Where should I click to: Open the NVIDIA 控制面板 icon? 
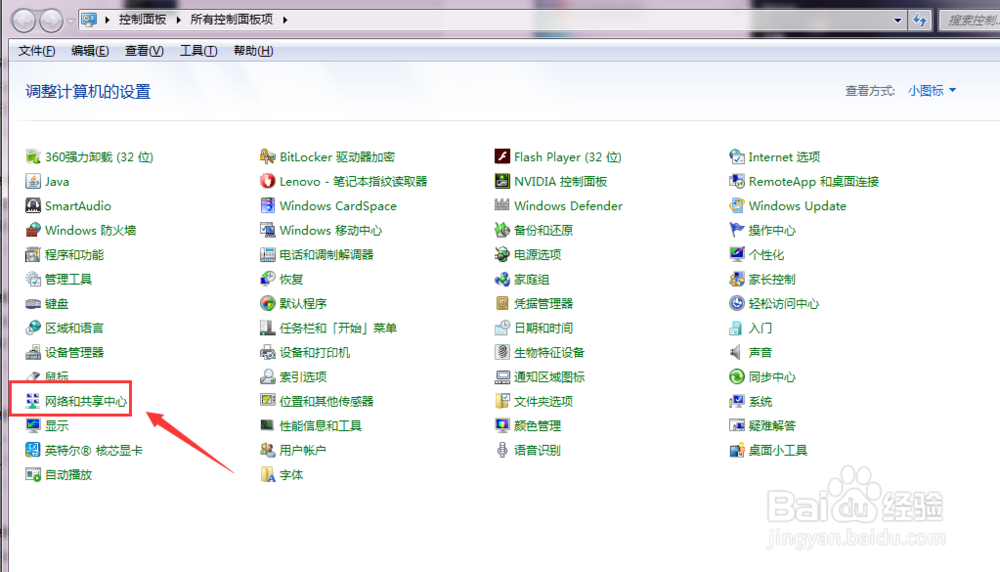pyautogui.click(x=502, y=181)
